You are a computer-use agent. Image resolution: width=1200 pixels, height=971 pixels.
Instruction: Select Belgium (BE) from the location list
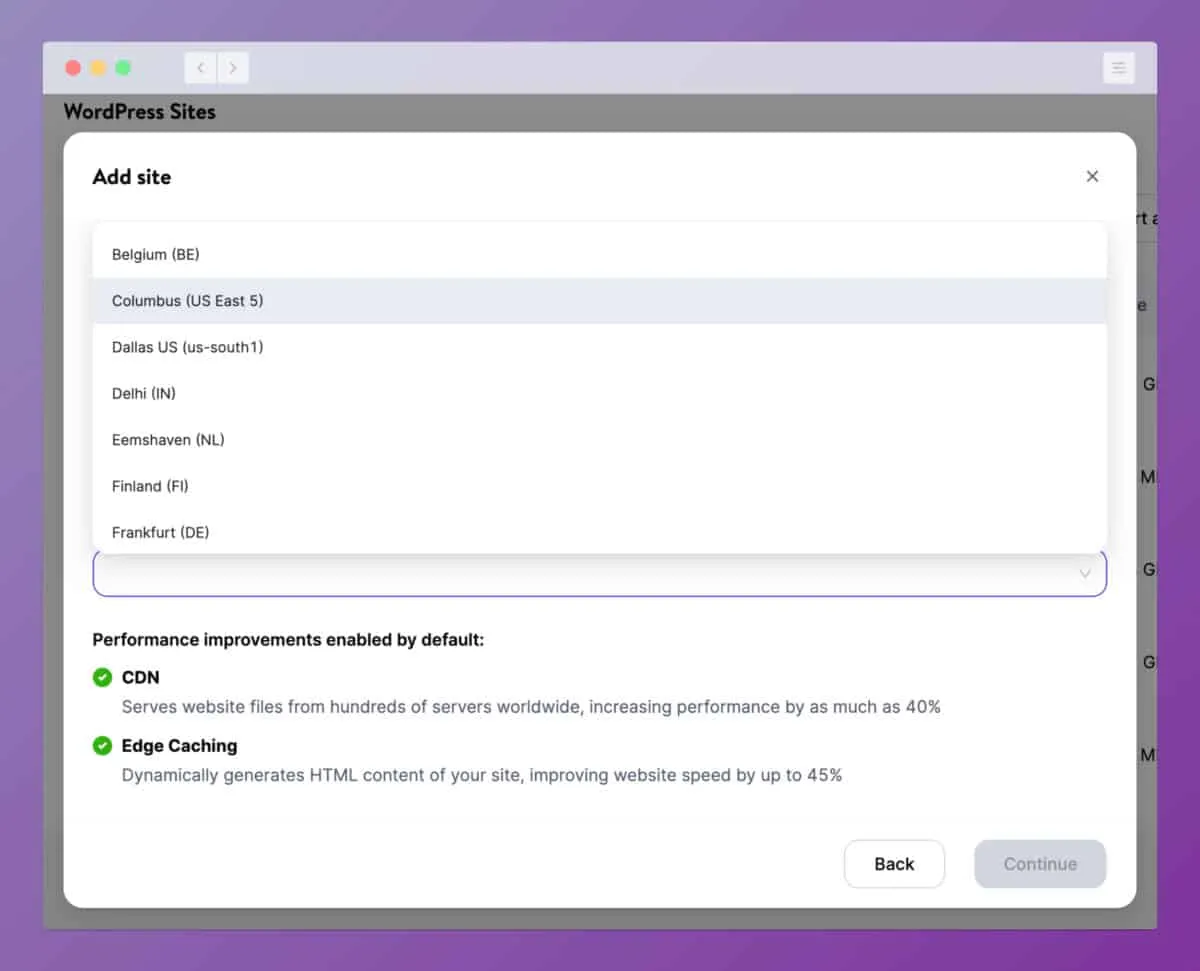coord(156,255)
